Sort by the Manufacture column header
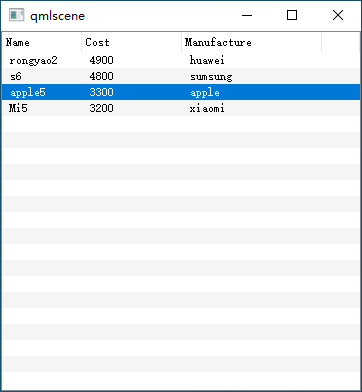Viewport: 362px width, 392px height. tap(252, 42)
